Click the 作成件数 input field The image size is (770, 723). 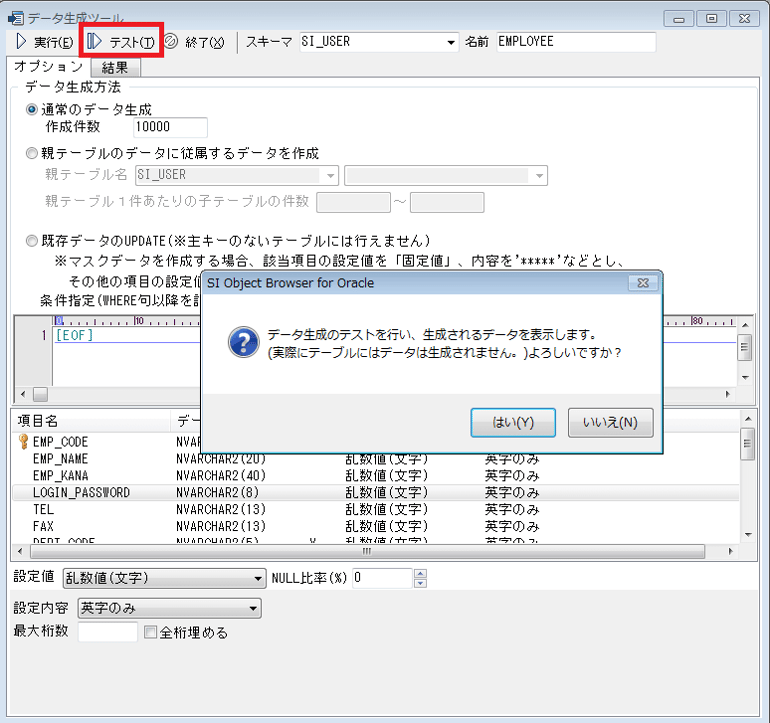tap(169, 127)
